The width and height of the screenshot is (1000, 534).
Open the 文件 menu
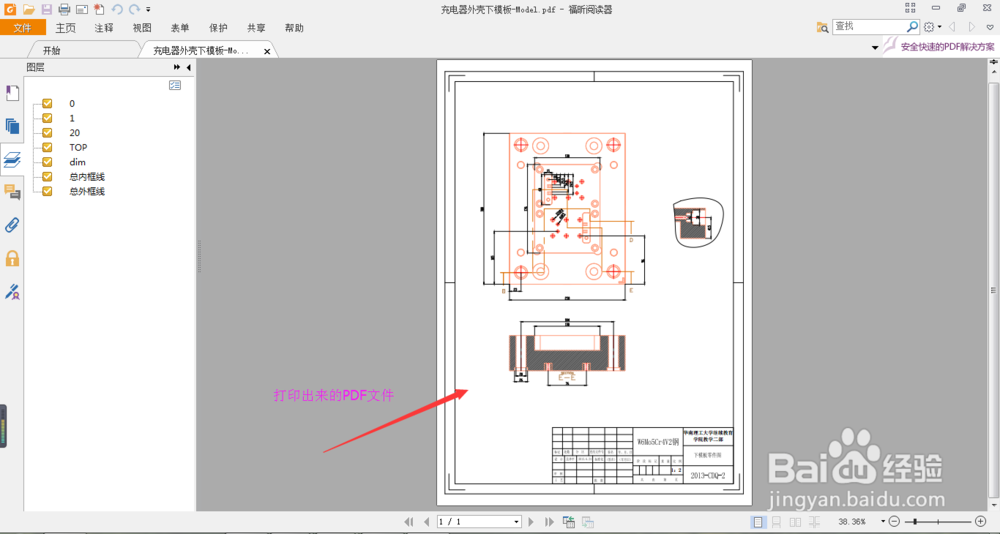pos(23,27)
